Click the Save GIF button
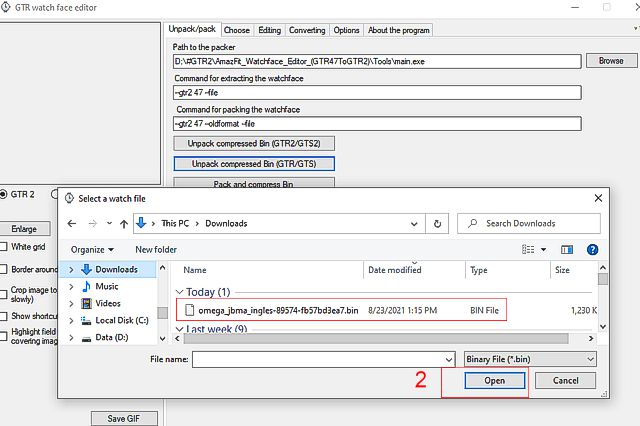 [124, 419]
